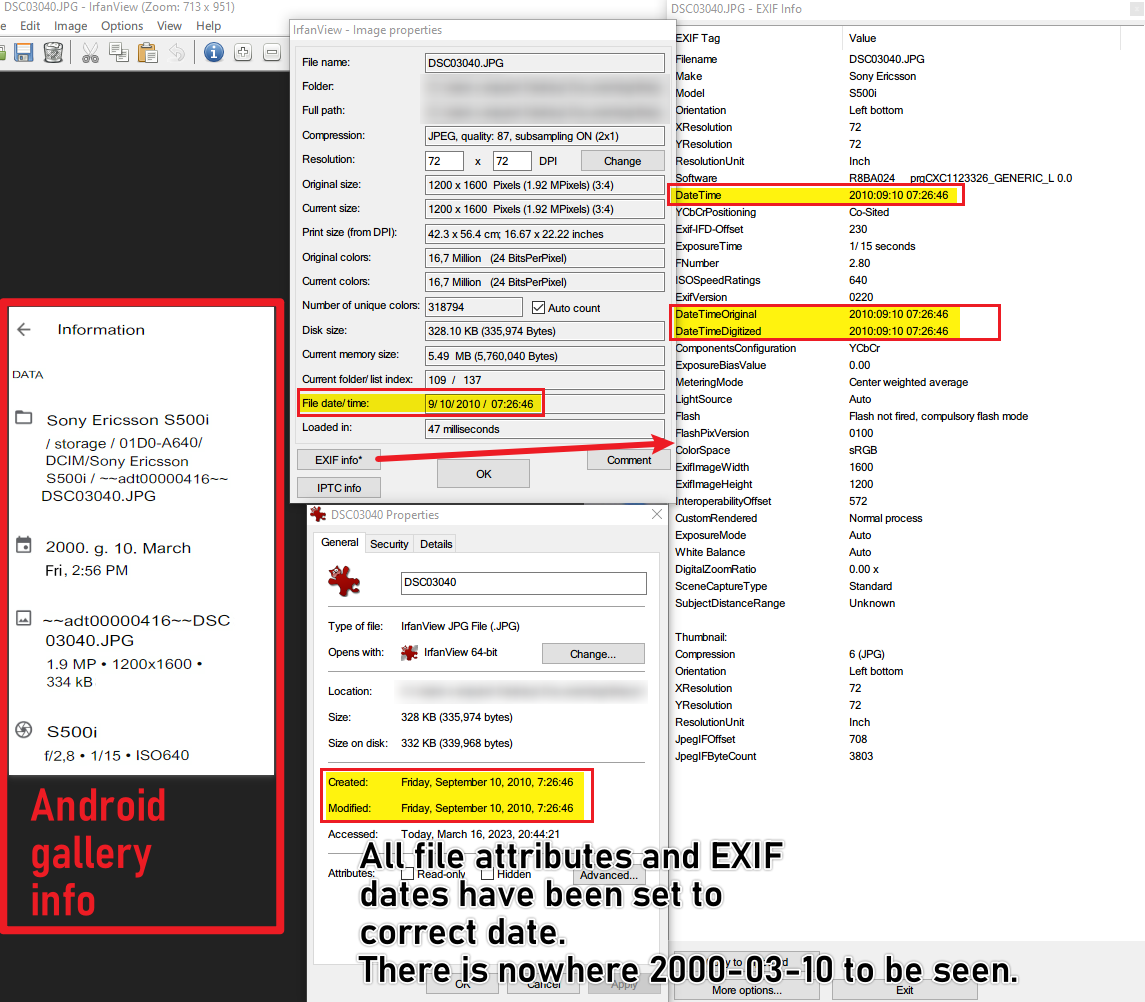Tap the camera shutter icon beside S500i
Image resolution: width=1145 pixels, height=1002 pixels.
pyautogui.click(x=24, y=730)
